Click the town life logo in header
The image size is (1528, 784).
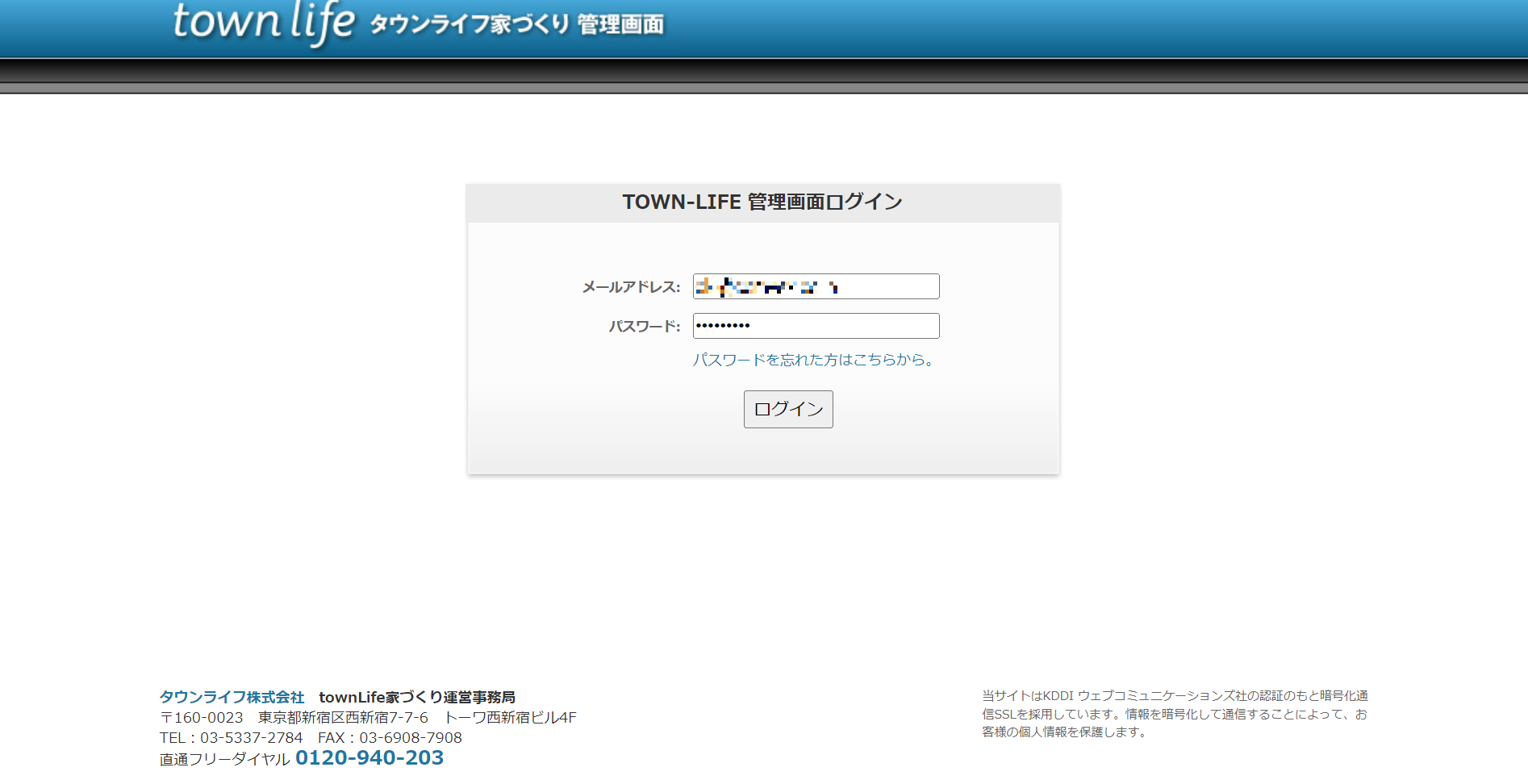[264, 23]
